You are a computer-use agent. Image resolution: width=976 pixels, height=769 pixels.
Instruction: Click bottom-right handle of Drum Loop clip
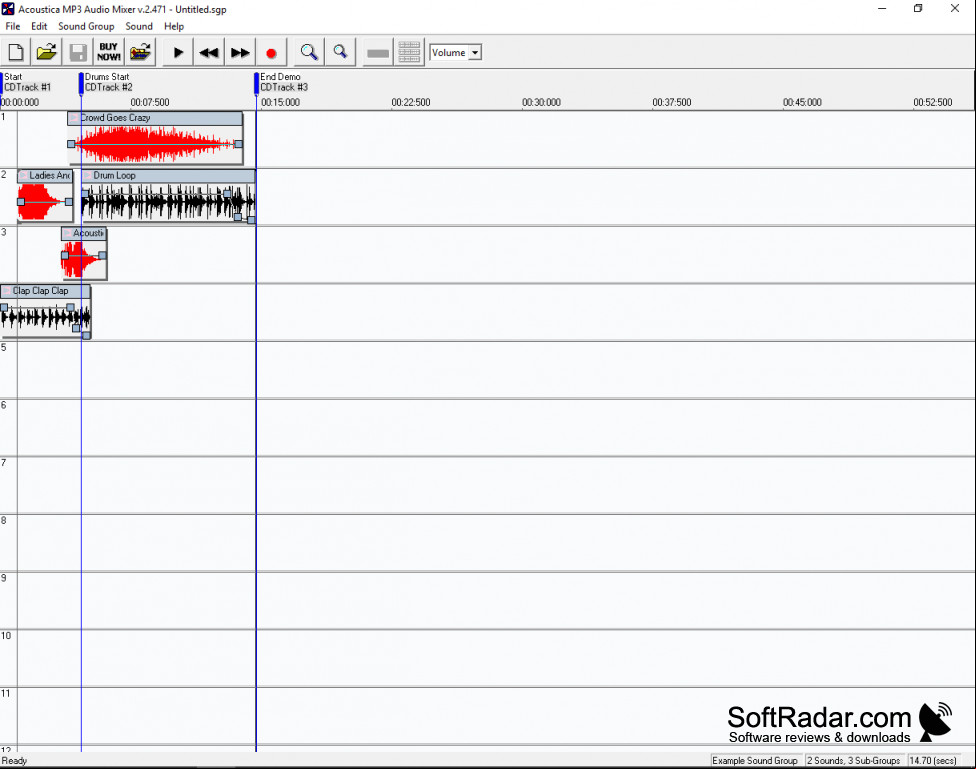pos(251,220)
